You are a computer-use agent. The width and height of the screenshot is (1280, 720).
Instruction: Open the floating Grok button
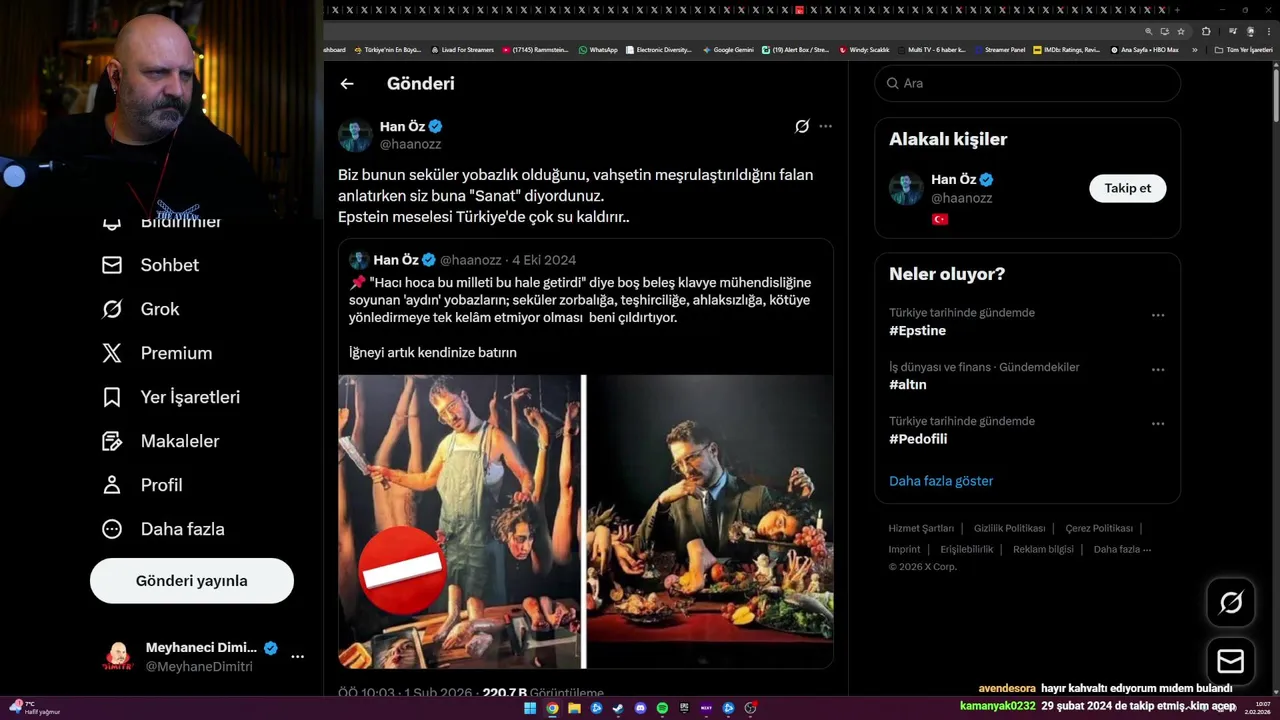click(x=1231, y=602)
